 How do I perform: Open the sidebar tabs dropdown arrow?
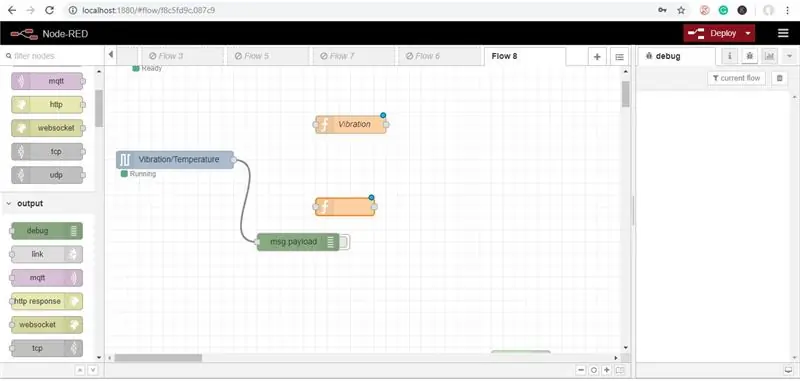point(790,56)
